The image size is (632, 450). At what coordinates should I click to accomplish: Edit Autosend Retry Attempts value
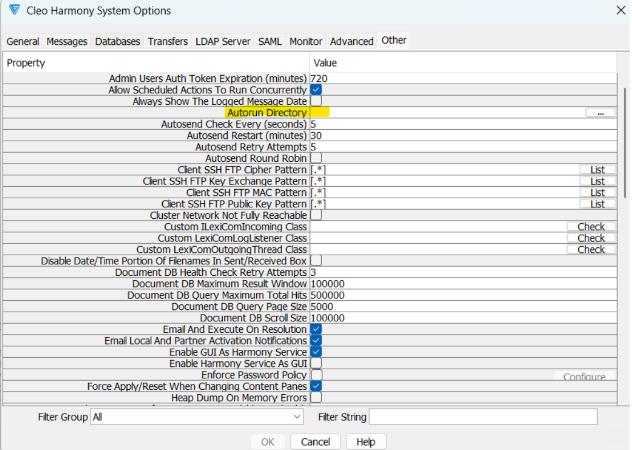click(463, 147)
